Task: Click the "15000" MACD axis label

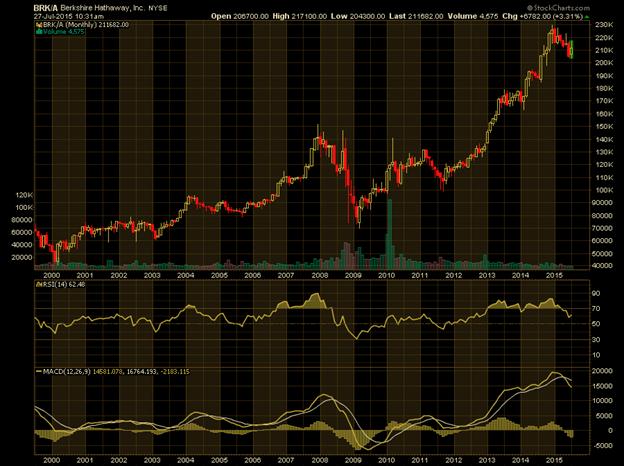Action: [x=603, y=386]
